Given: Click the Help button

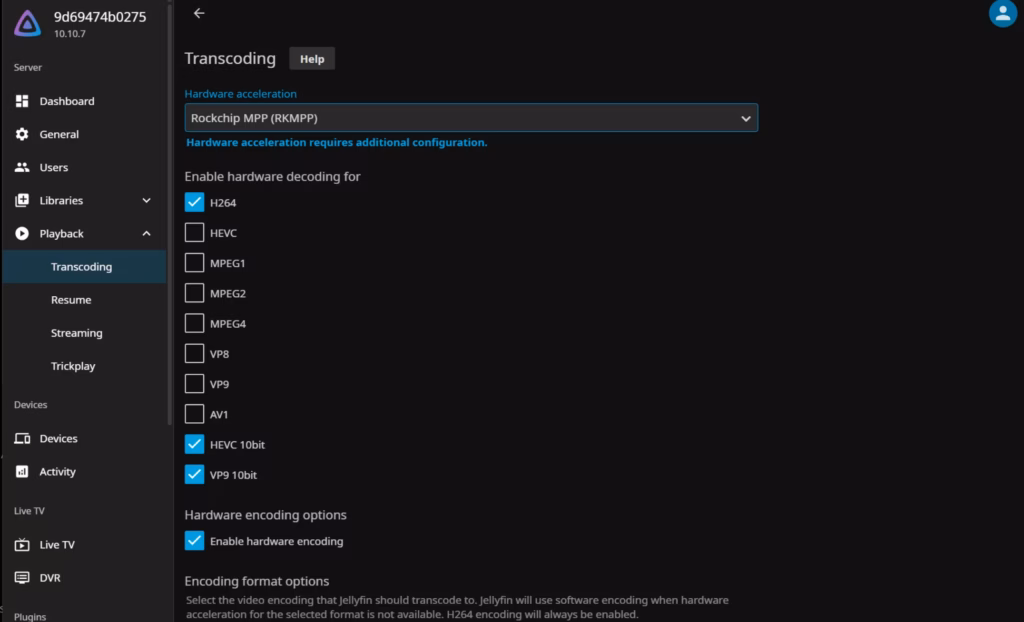Looking at the screenshot, I should 312,59.
